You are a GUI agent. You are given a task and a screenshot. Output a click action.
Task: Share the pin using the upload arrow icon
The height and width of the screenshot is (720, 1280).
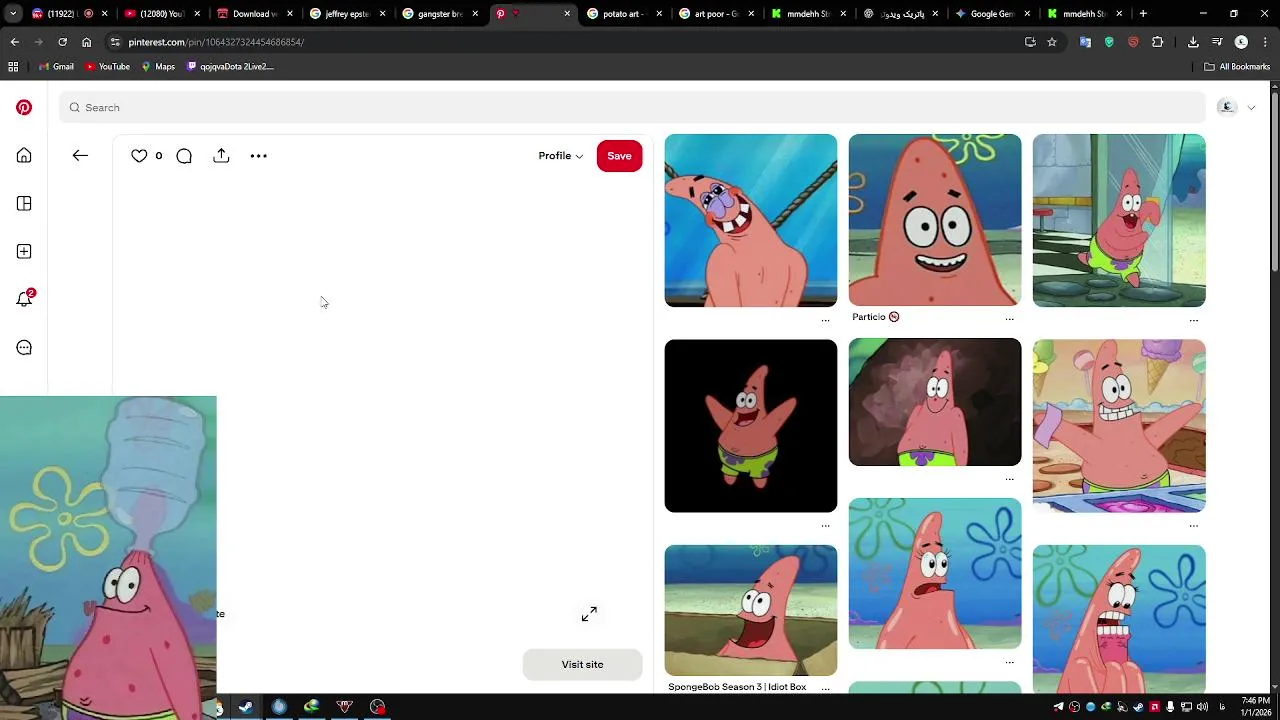coord(221,155)
